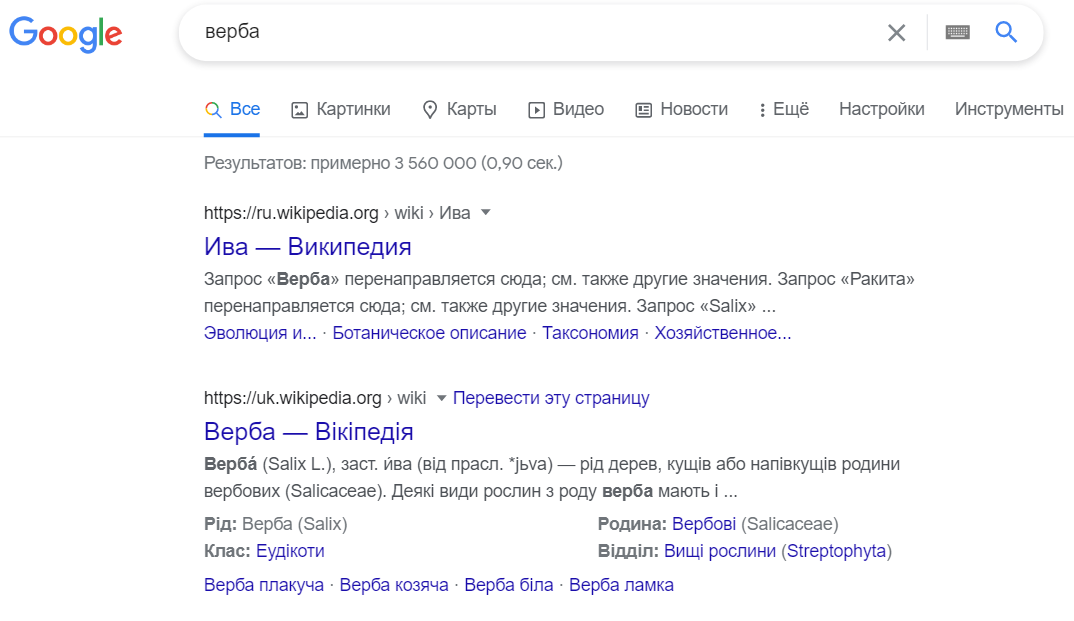The image size is (1074, 621).
Task: Open the Верба біла link
Action: (x=509, y=585)
